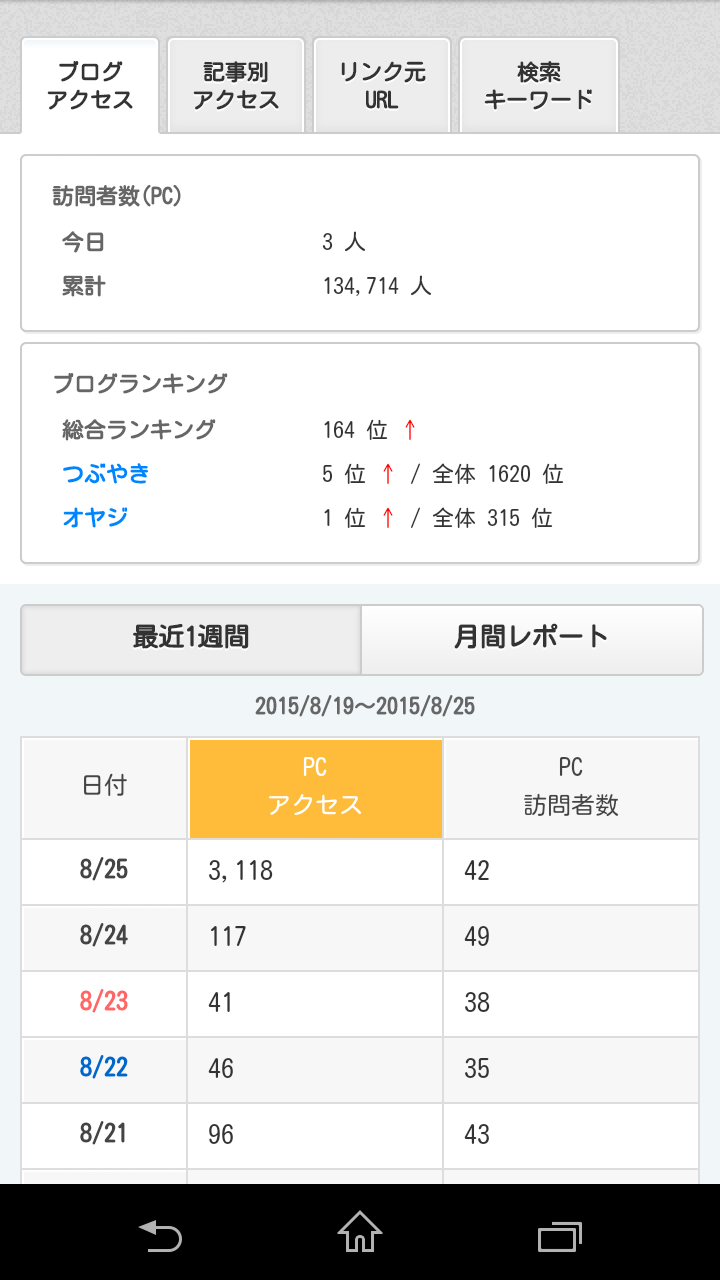
Task: Select the PC訪問者数 column header
Action: point(571,788)
